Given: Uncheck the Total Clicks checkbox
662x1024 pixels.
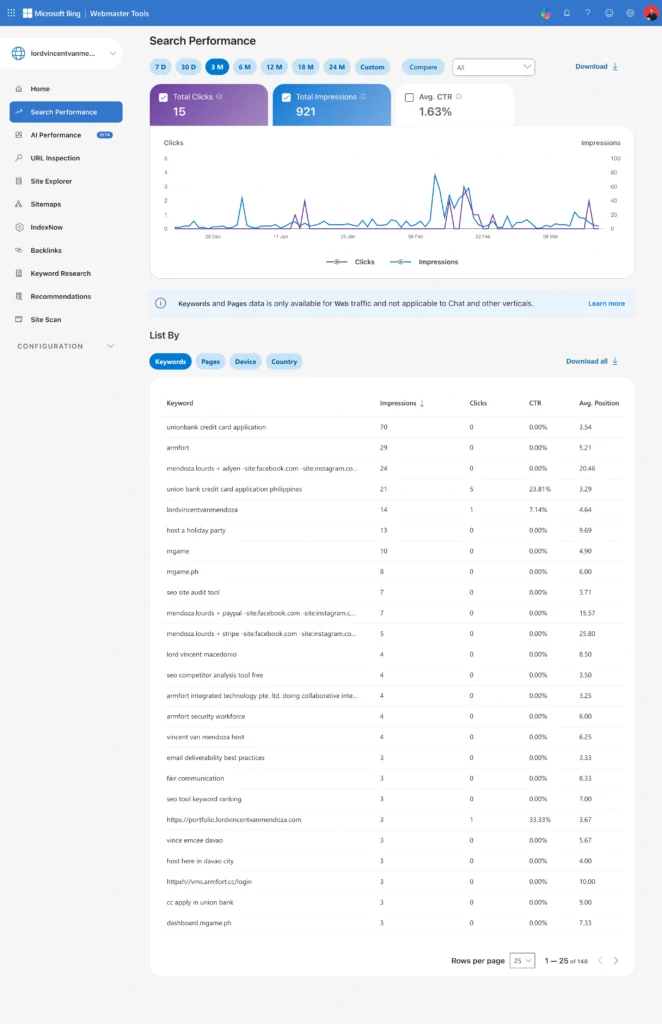Looking at the screenshot, I should click(x=164, y=98).
